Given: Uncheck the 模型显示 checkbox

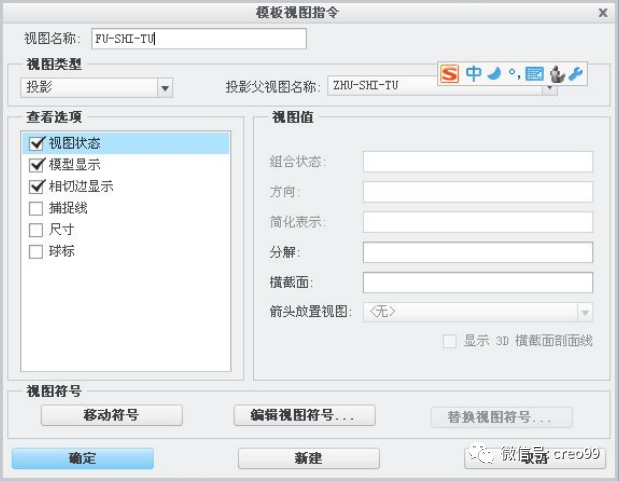Looking at the screenshot, I should [37, 165].
